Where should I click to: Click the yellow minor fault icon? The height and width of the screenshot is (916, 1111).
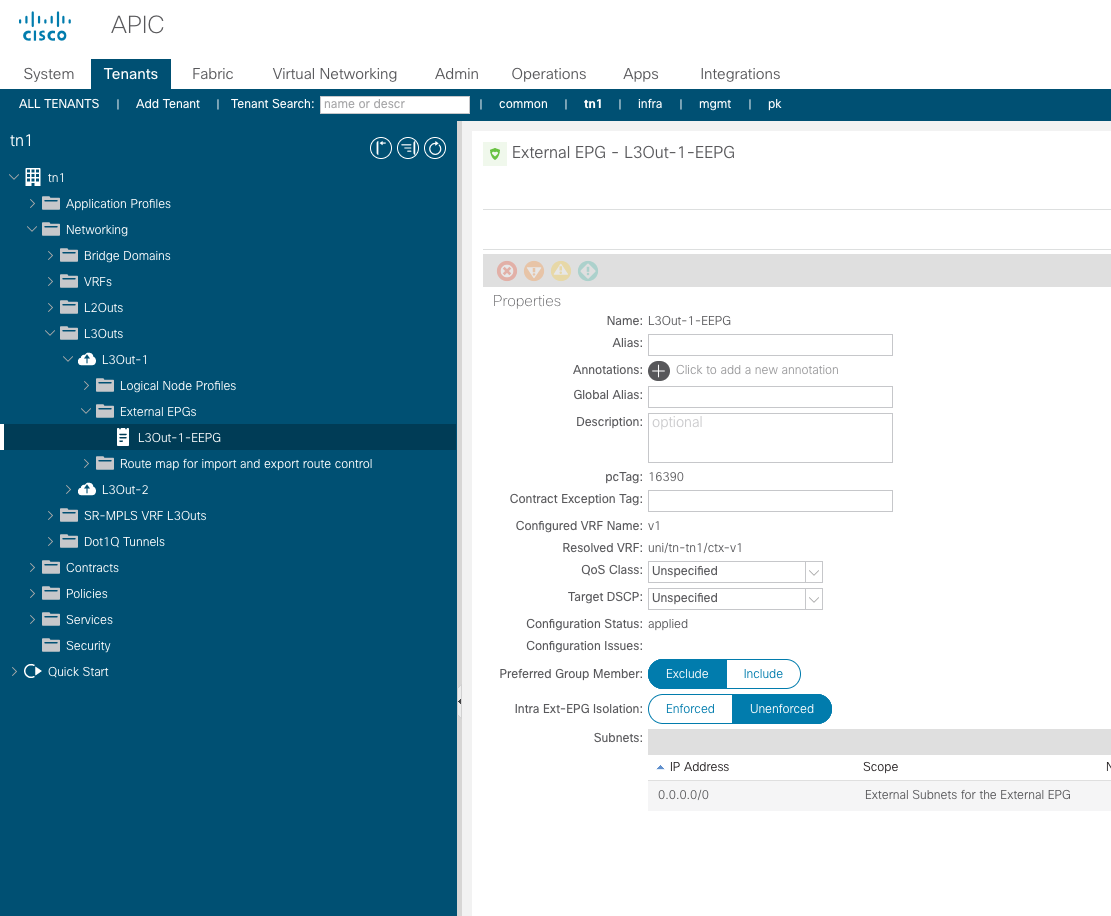coord(561,271)
